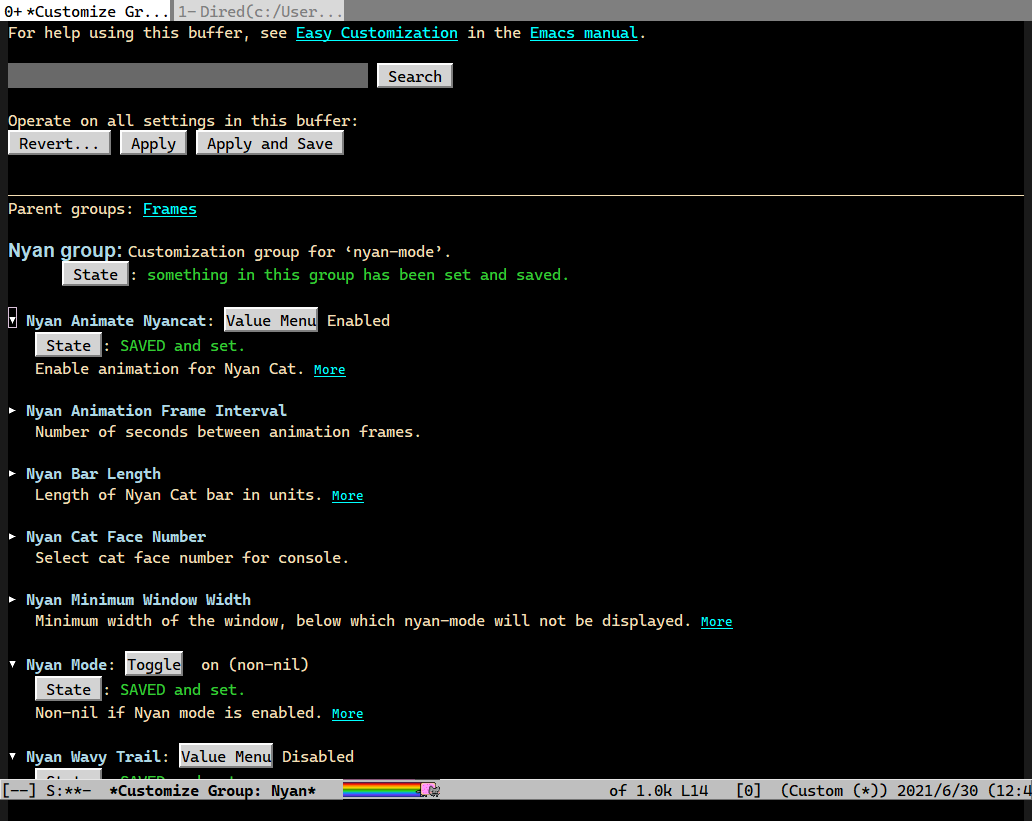Click the Nyan Cat icon in mode line
The image size is (1032, 821).
tap(430, 789)
